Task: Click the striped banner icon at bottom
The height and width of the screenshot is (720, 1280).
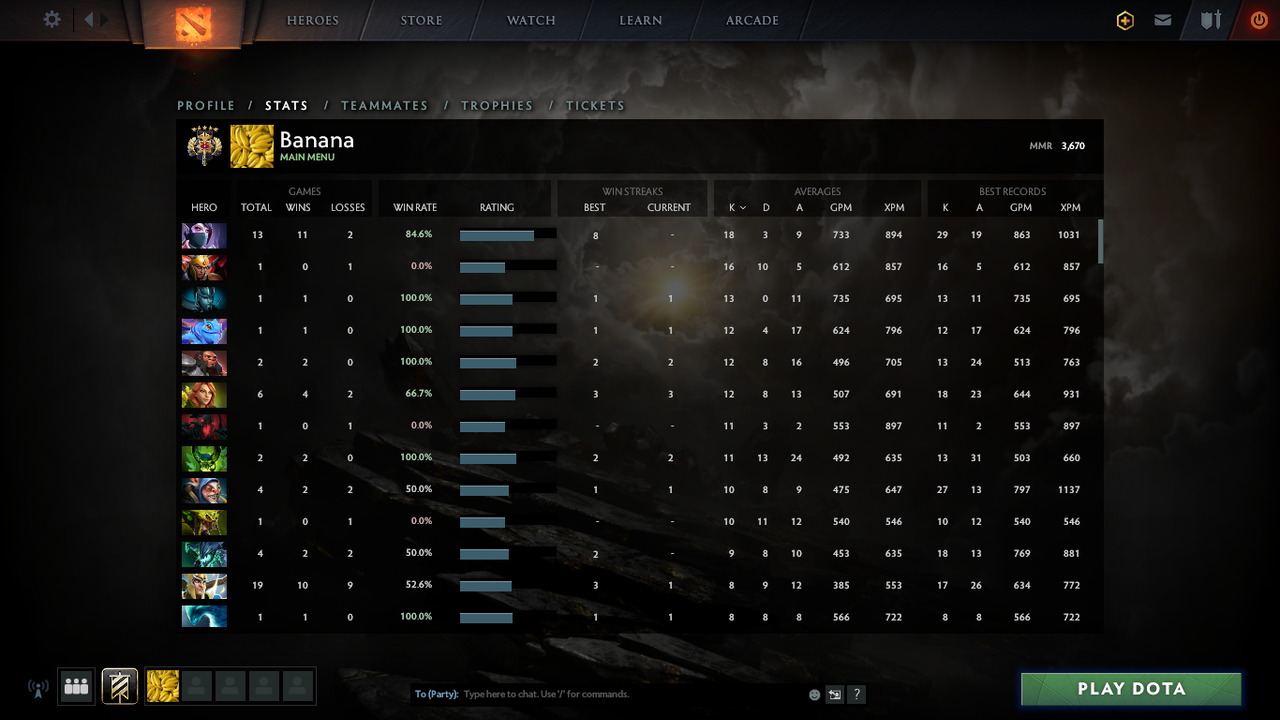Action: (x=120, y=686)
